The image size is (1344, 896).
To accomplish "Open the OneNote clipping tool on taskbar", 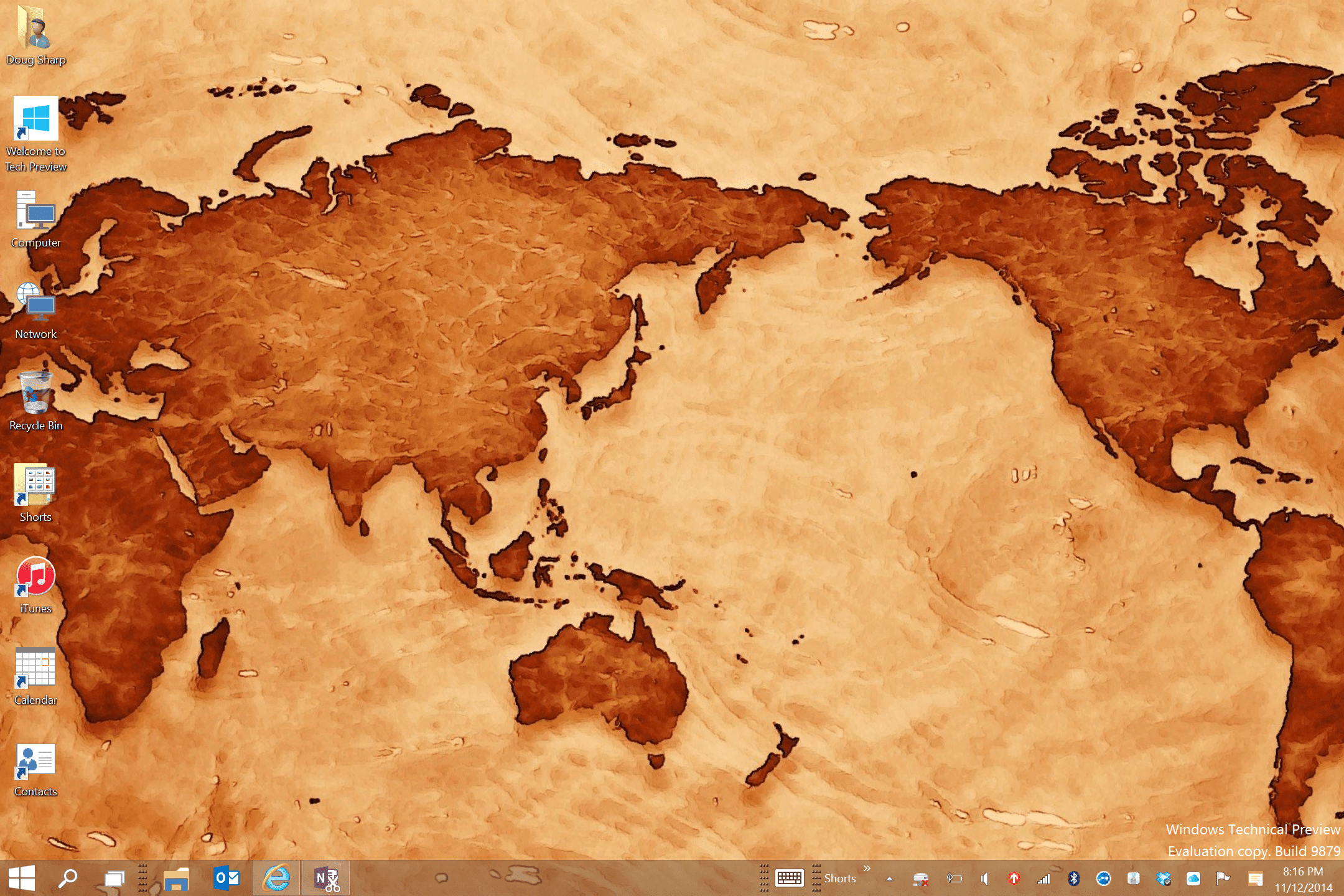I will (327, 878).
